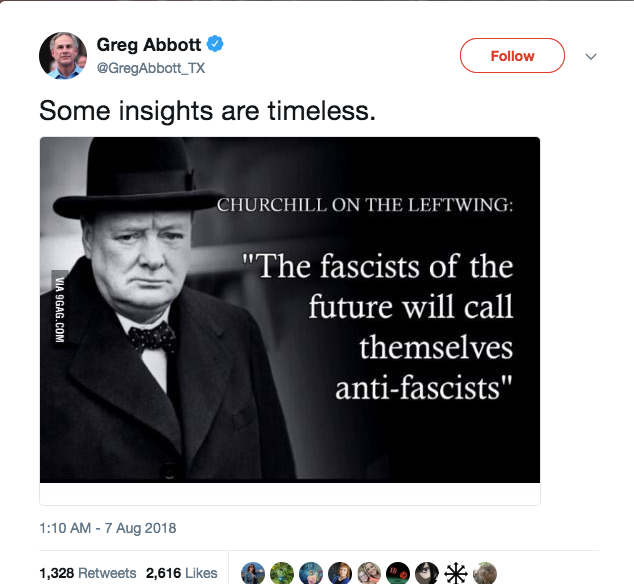
Task: Click the fourth liker avatar
Action: click(x=340, y=573)
